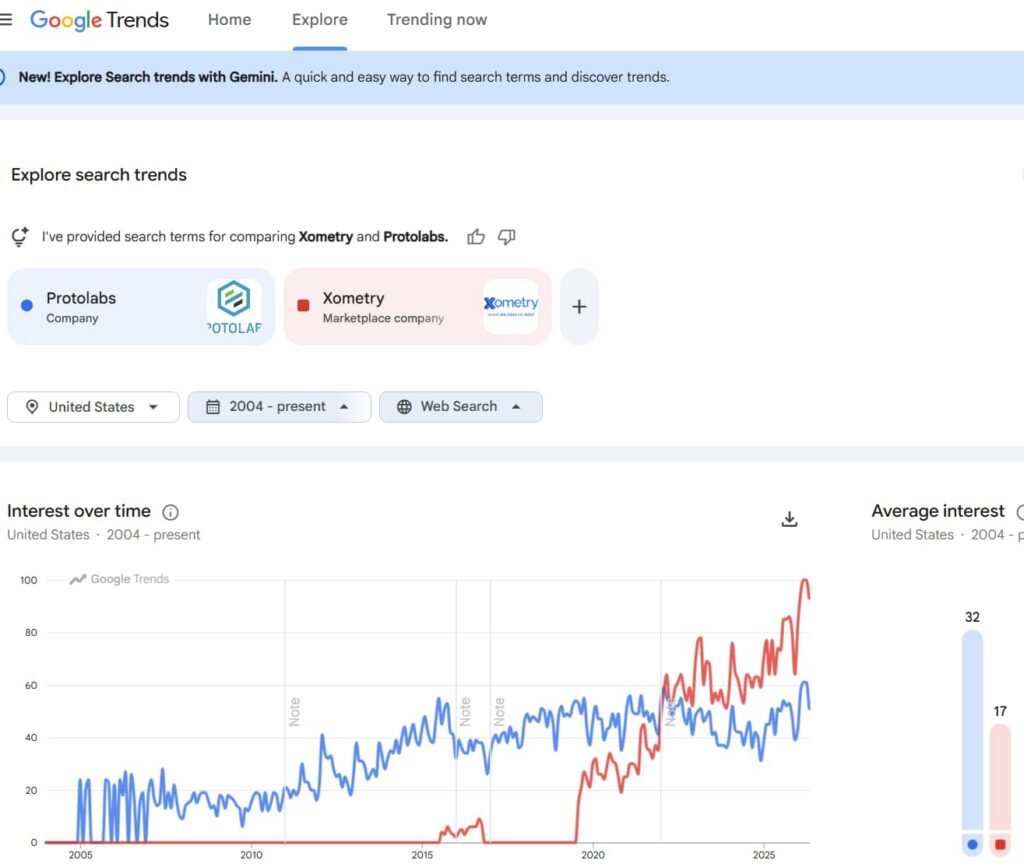
Task: Click the 'Average interest' heading
Action: click(x=938, y=511)
